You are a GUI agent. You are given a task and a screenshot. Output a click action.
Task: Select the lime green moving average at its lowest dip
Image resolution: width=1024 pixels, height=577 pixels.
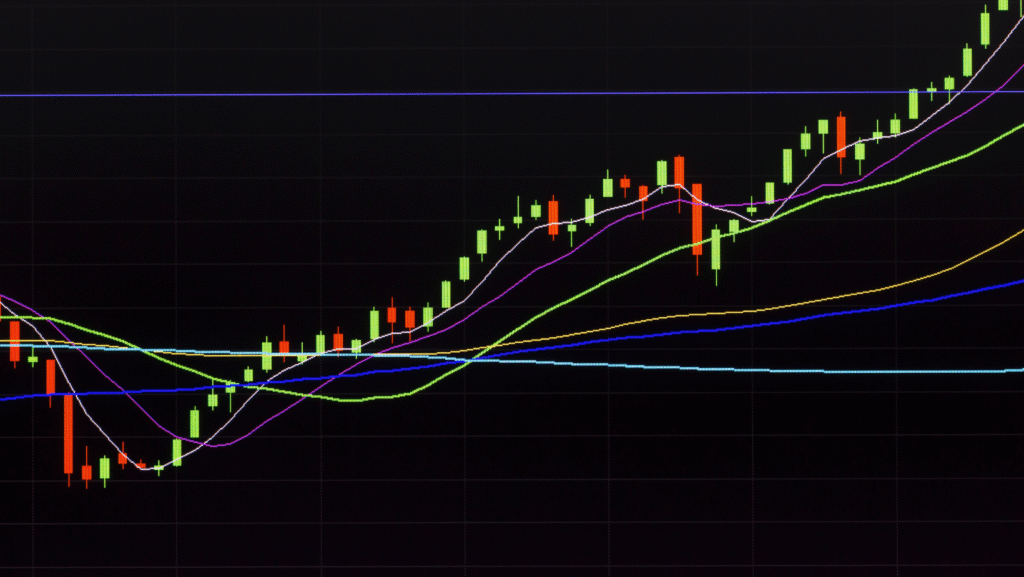(x=350, y=400)
